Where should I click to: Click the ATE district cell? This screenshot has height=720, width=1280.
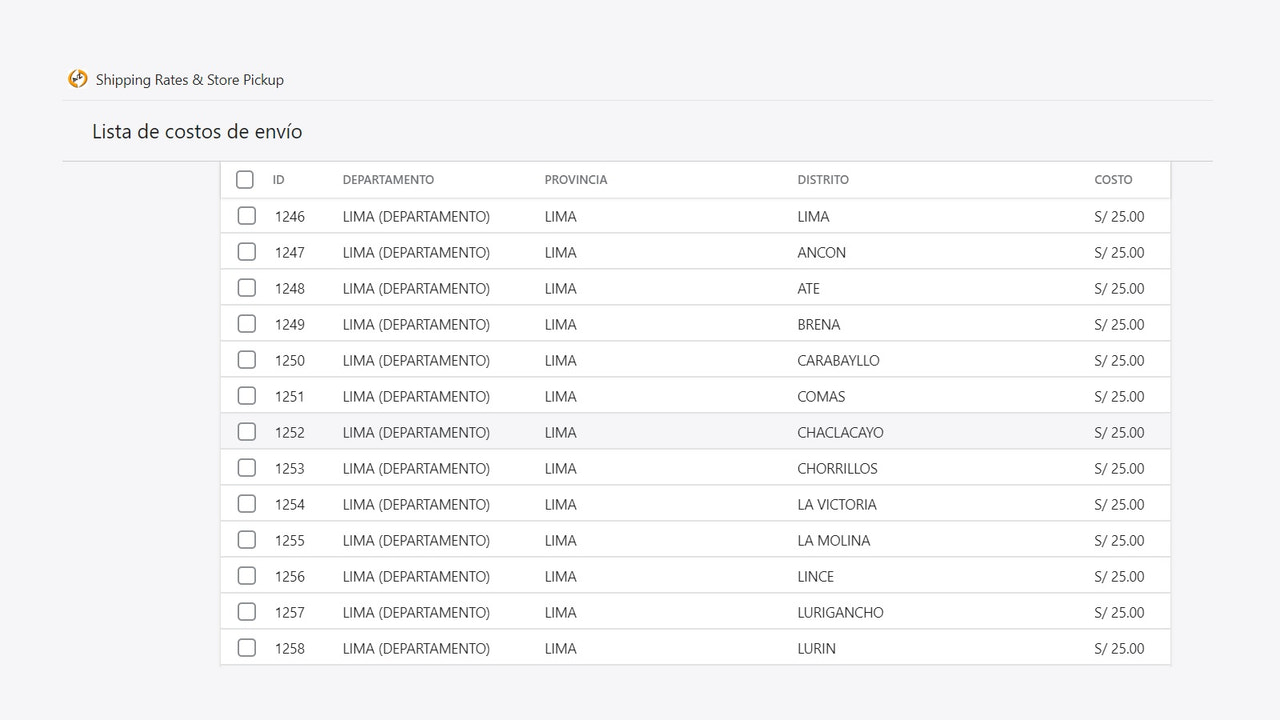pos(809,289)
